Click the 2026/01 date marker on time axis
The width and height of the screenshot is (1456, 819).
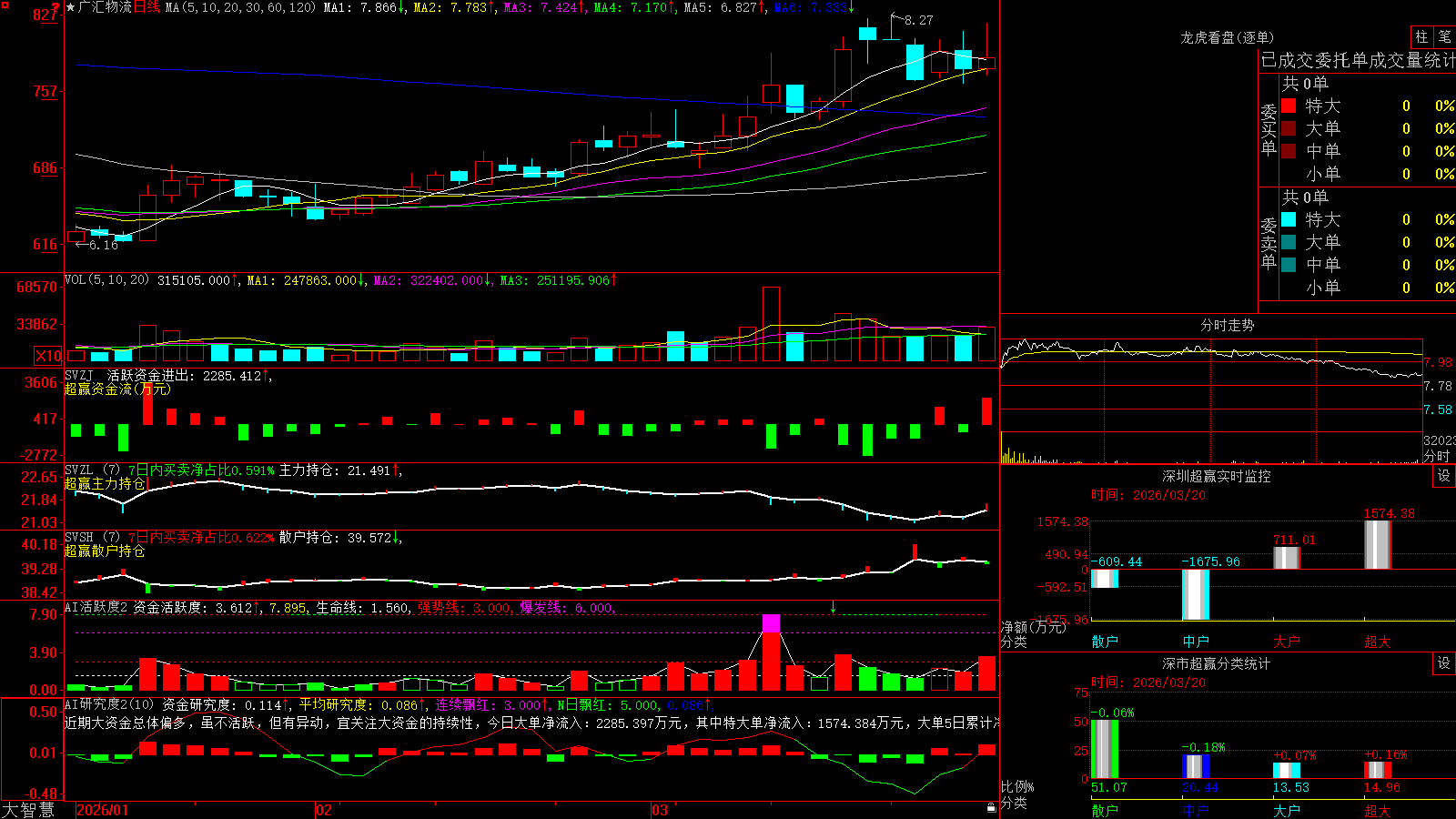[x=103, y=810]
